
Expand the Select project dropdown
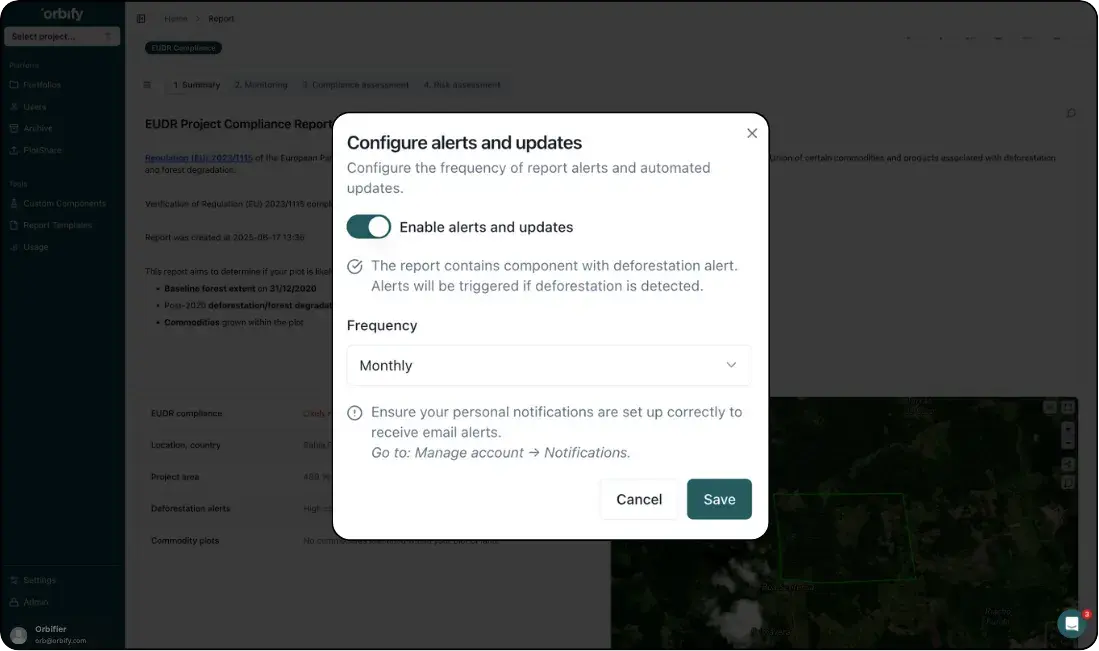pyautogui.click(x=62, y=35)
